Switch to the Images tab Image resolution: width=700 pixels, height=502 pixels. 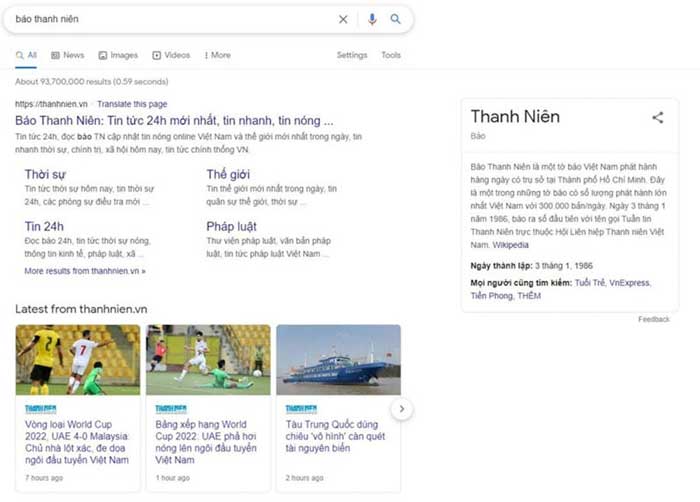click(x=118, y=55)
